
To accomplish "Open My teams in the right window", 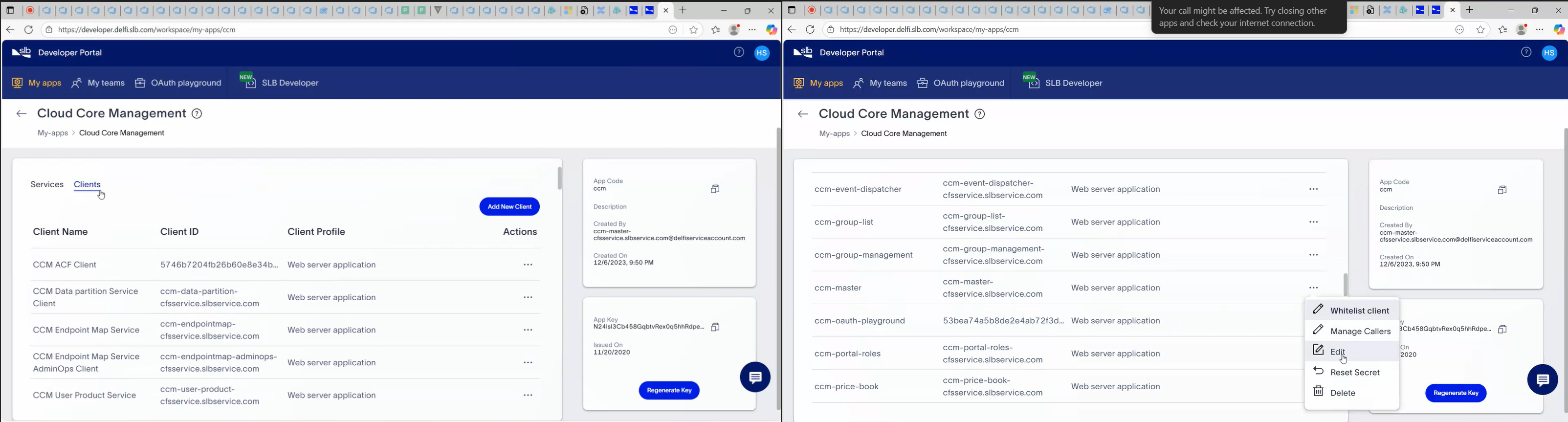I will (880, 84).
